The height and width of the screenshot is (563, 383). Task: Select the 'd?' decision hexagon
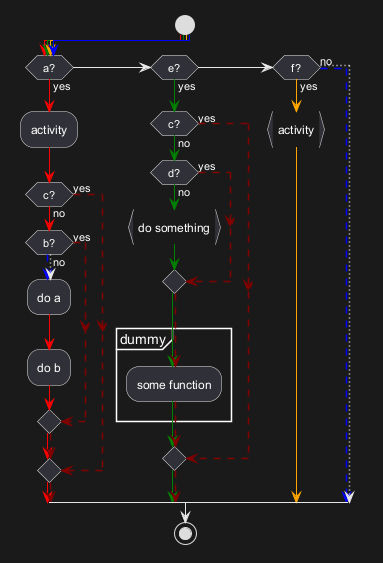(174, 173)
